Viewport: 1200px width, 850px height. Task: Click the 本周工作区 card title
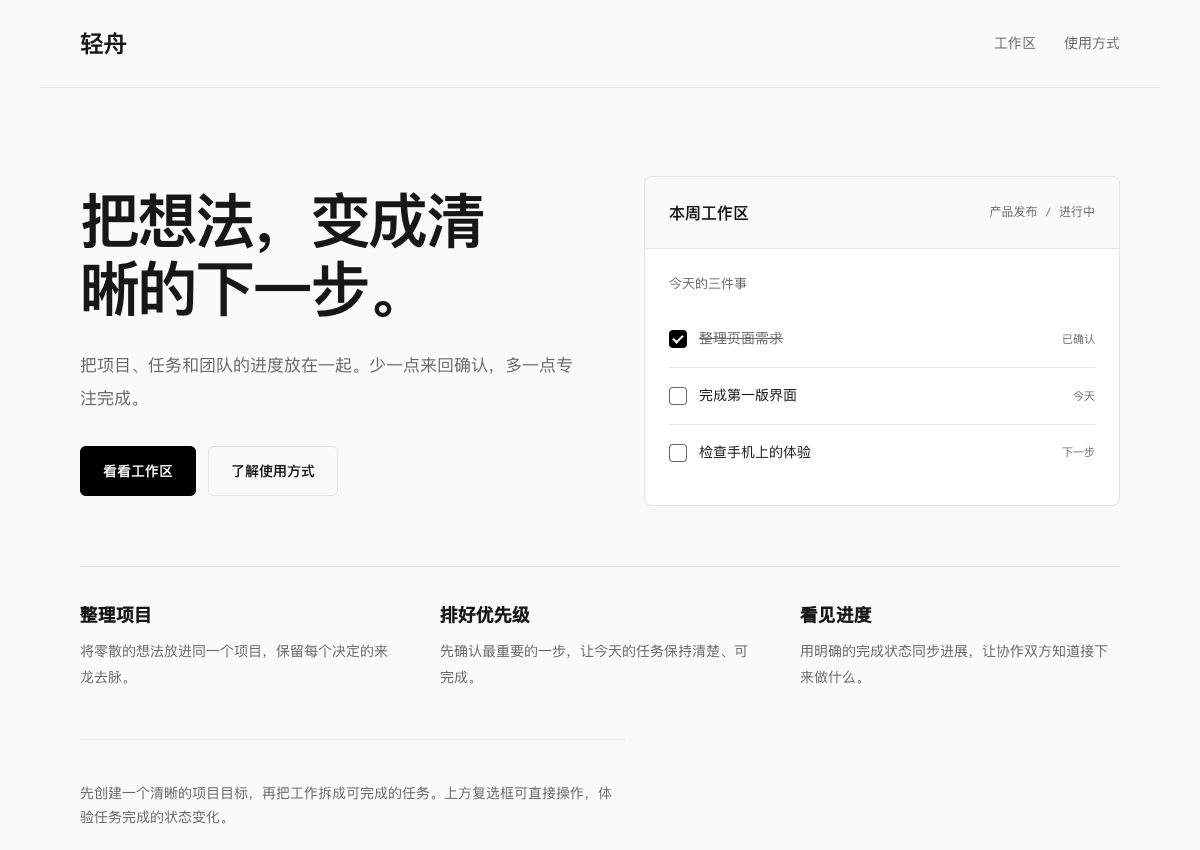click(x=709, y=213)
